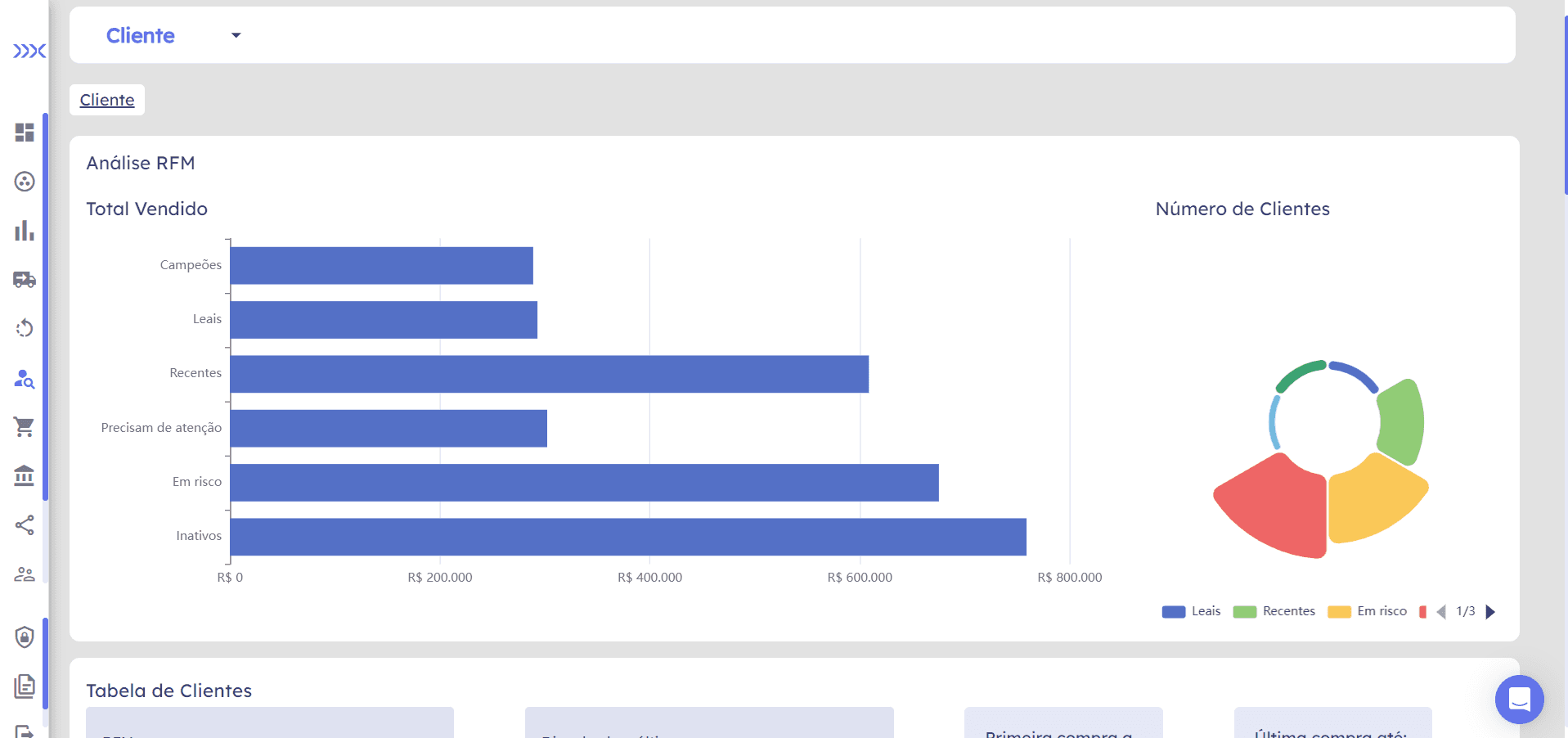Click the dark green thin pie arc
The image size is (1568, 738).
click(1301, 375)
